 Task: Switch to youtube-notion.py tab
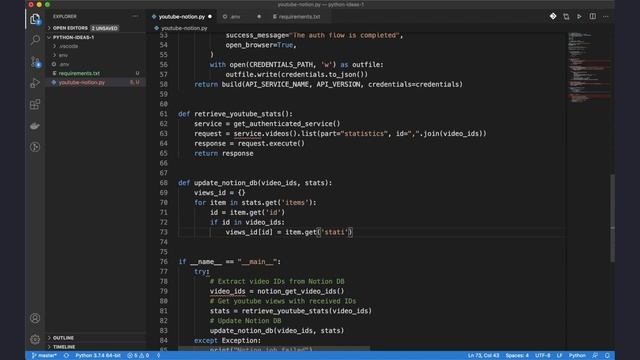(182, 17)
